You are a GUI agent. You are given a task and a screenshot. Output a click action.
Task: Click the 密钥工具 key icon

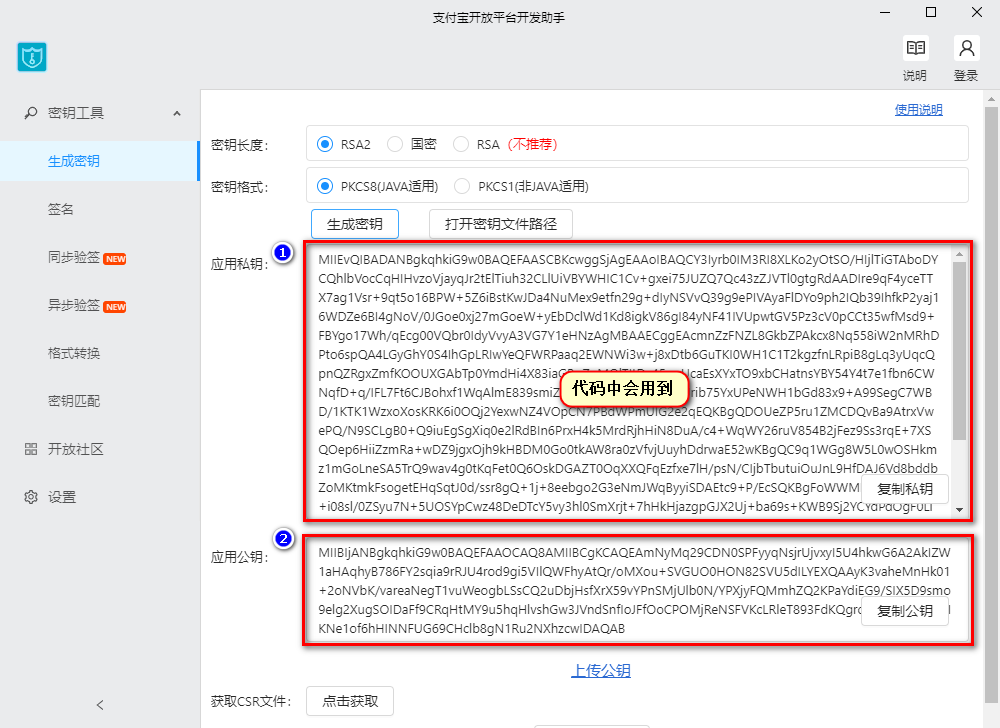pyautogui.click(x=31, y=113)
